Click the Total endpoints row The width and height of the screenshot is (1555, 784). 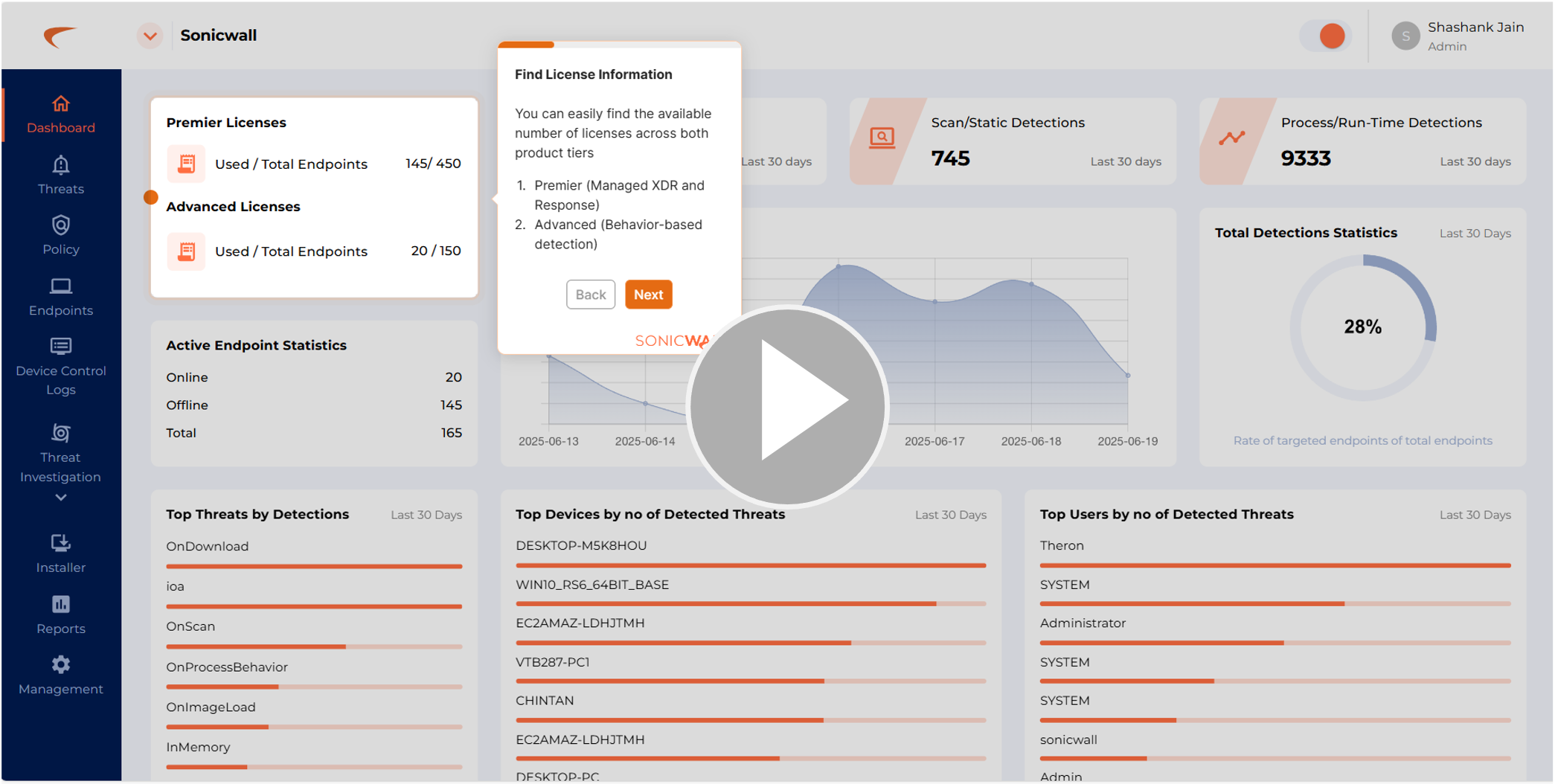(314, 432)
